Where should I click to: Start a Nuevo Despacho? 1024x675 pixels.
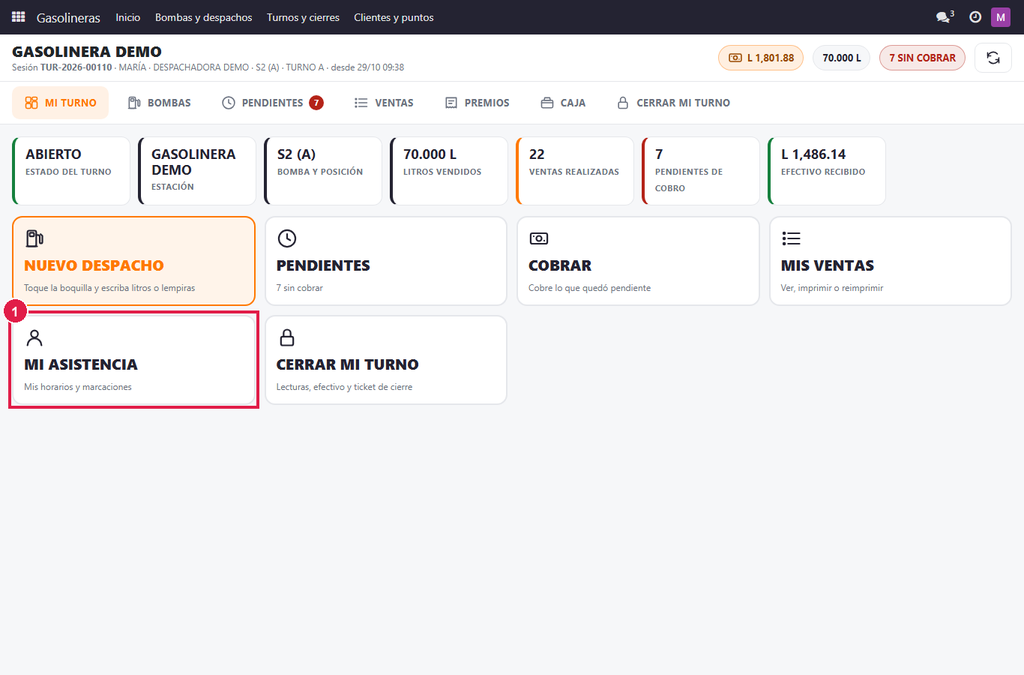(x=134, y=261)
